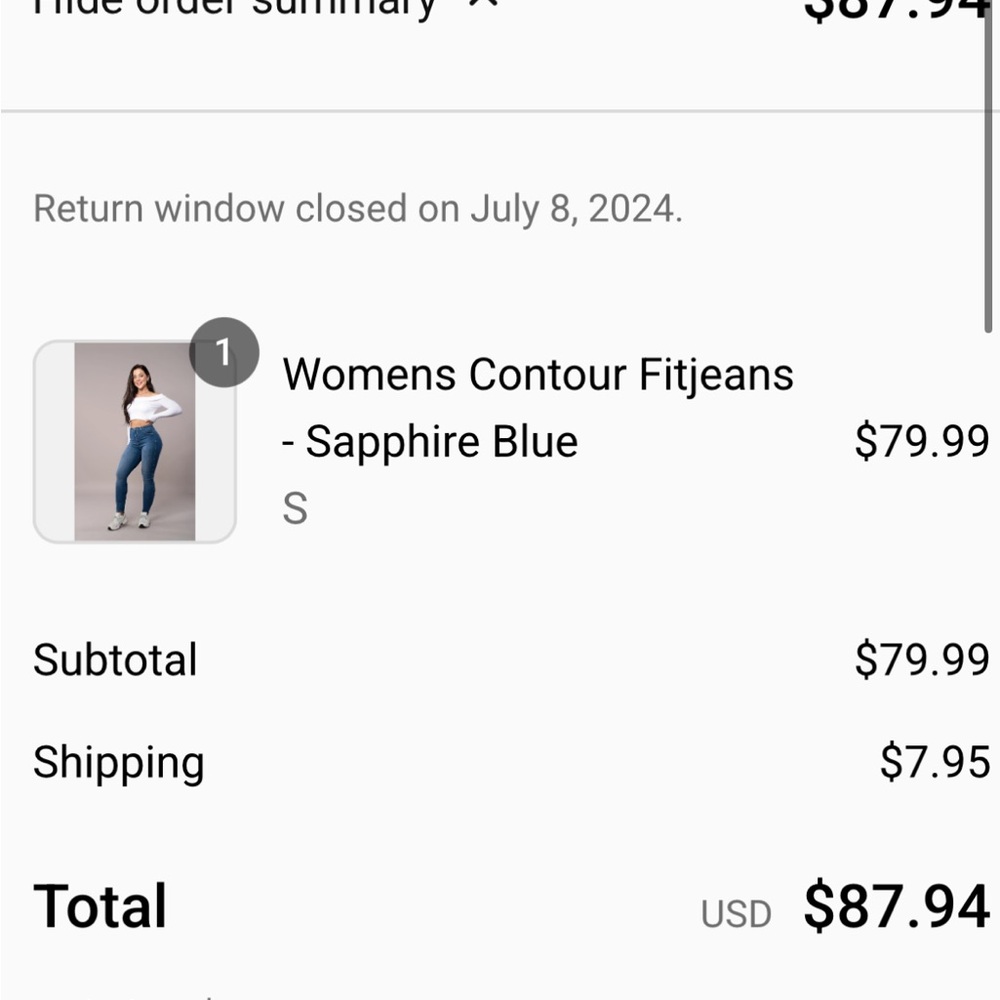
Task: Open the Womens Contour Fitjeans product link
Action: point(538,374)
